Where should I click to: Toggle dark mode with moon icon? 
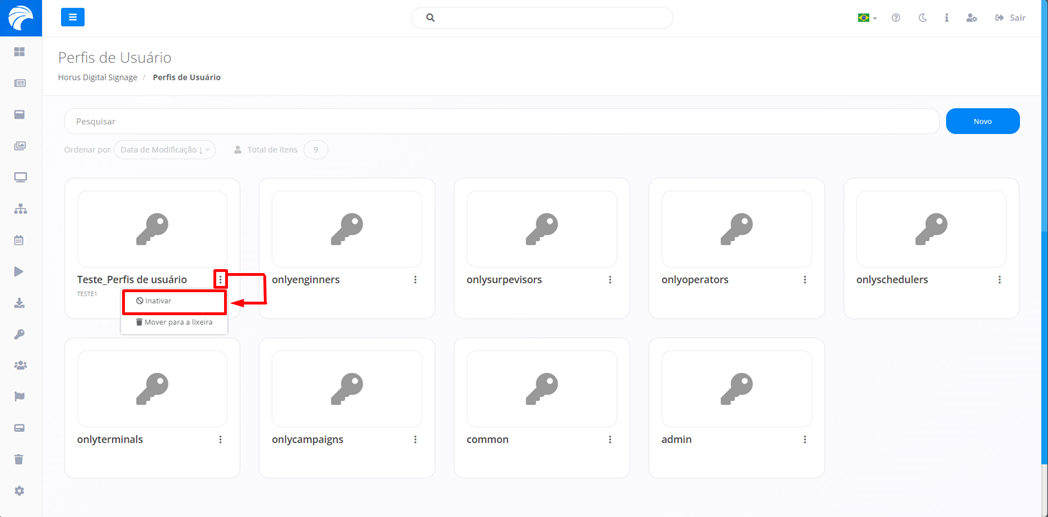coord(922,18)
